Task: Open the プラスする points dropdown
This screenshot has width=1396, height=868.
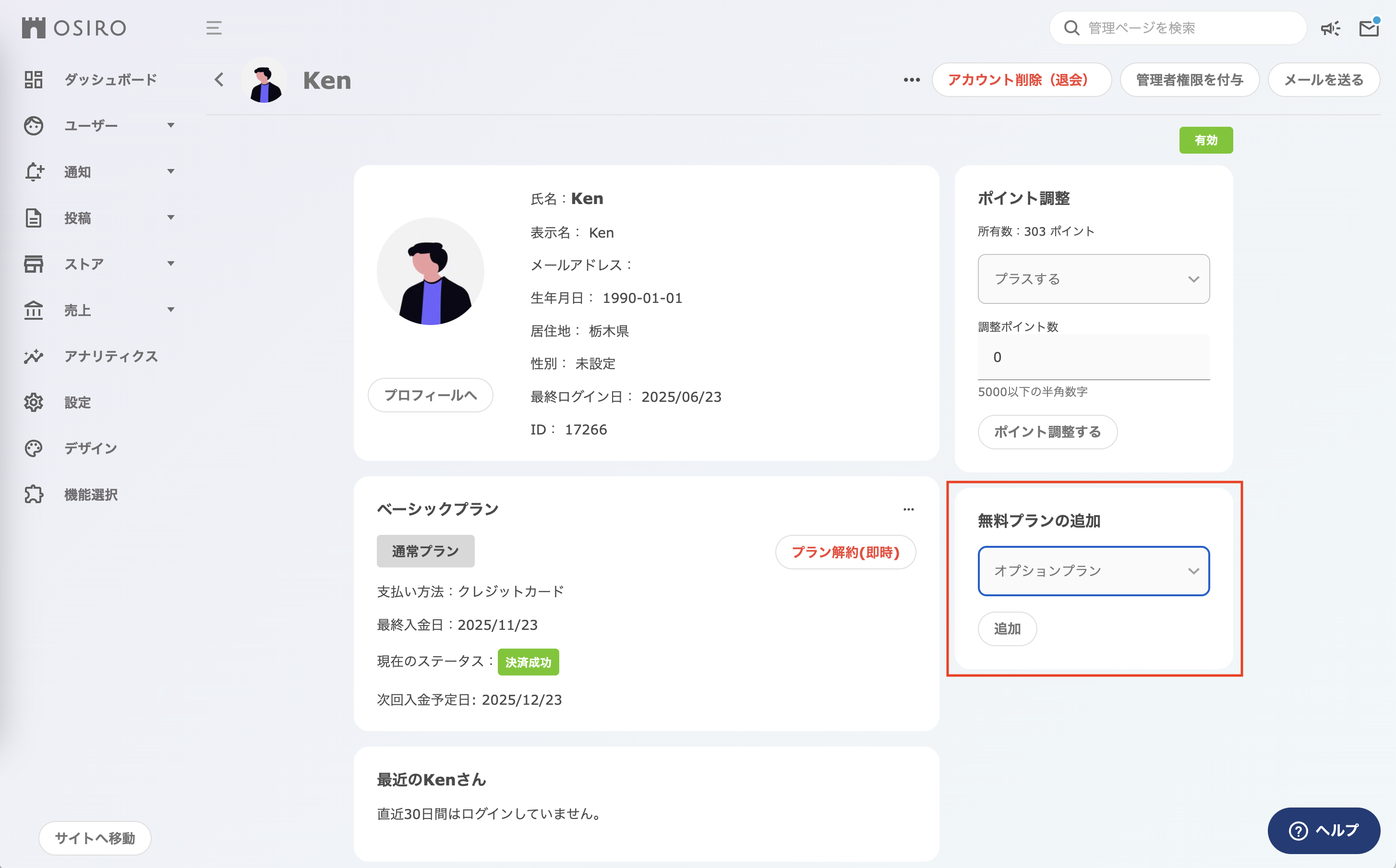Action: (1093, 279)
